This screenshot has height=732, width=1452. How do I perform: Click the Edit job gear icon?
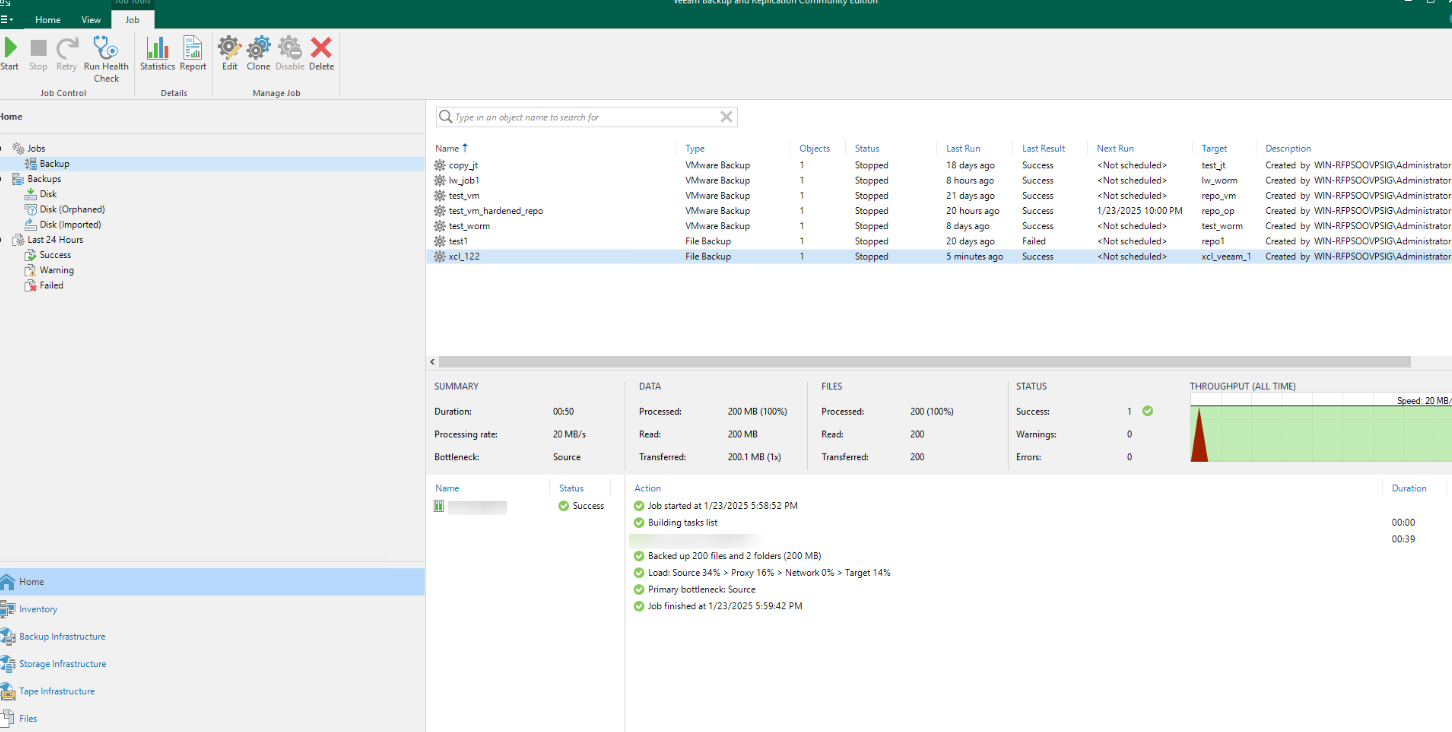(x=230, y=53)
